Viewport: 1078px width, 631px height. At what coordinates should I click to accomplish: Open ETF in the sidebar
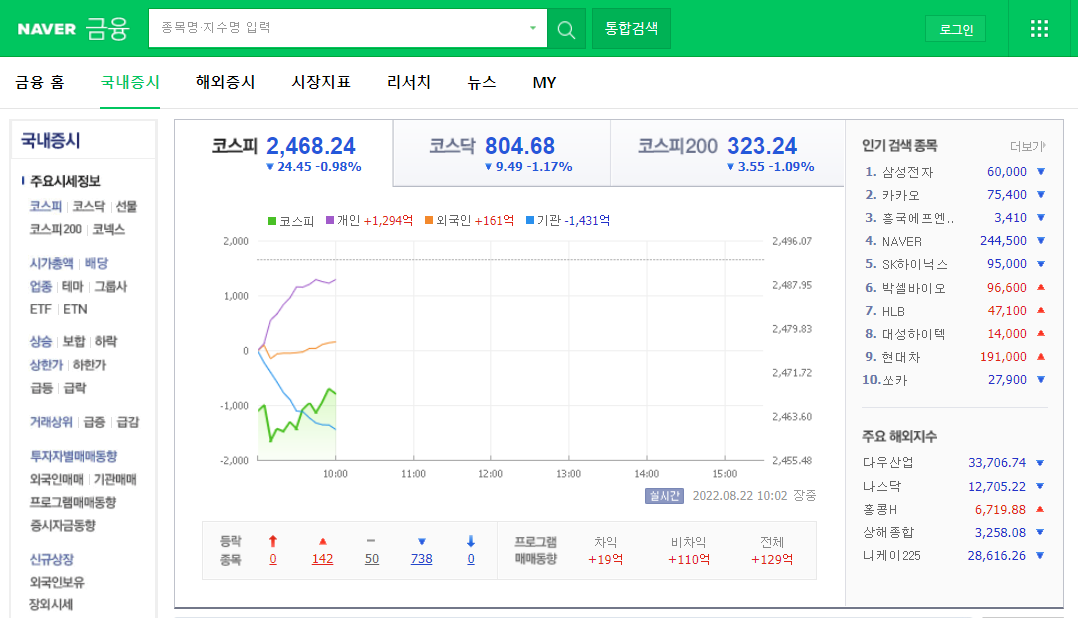(x=41, y=309)
